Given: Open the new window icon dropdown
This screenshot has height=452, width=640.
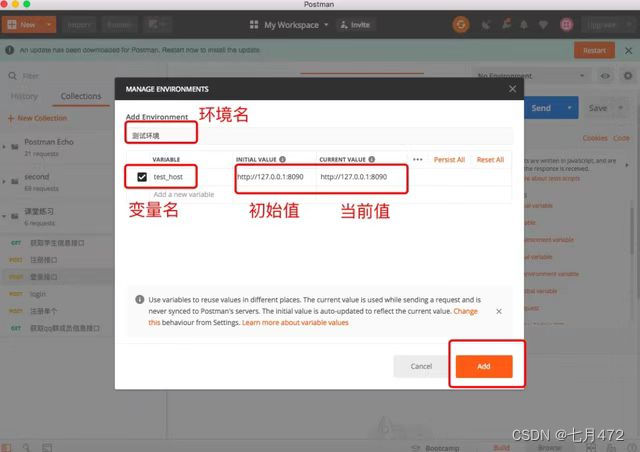Looking at the screenshot, I should (x=158, y=24).
